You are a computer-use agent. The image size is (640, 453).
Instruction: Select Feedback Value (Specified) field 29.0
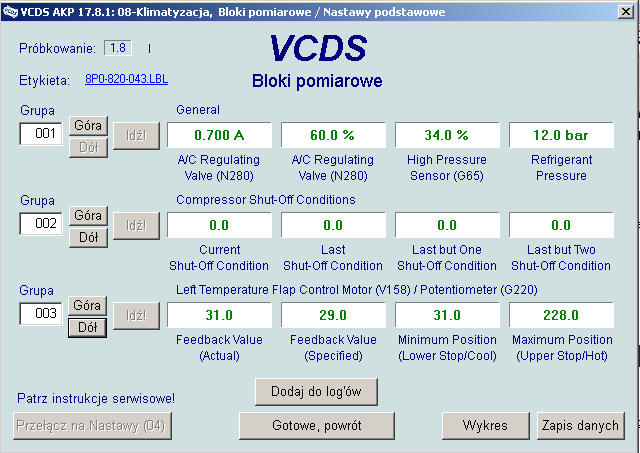pos(333,315)
